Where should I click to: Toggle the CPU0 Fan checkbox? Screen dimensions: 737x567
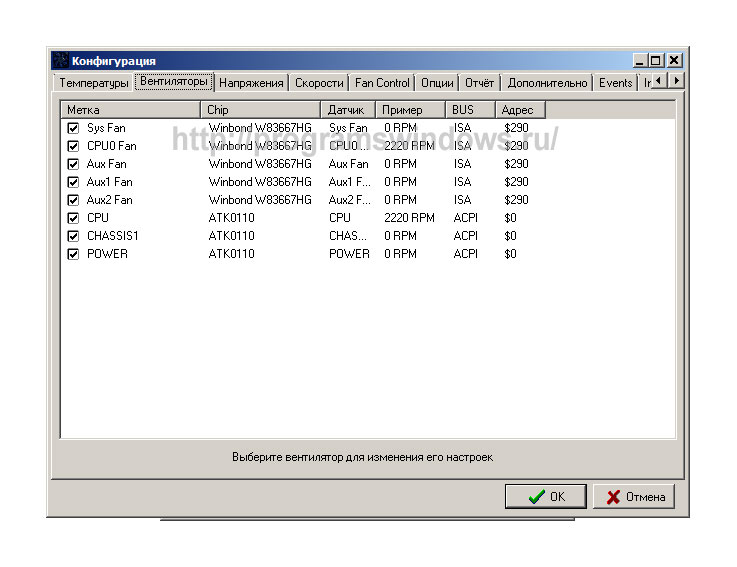coord(73,146)
